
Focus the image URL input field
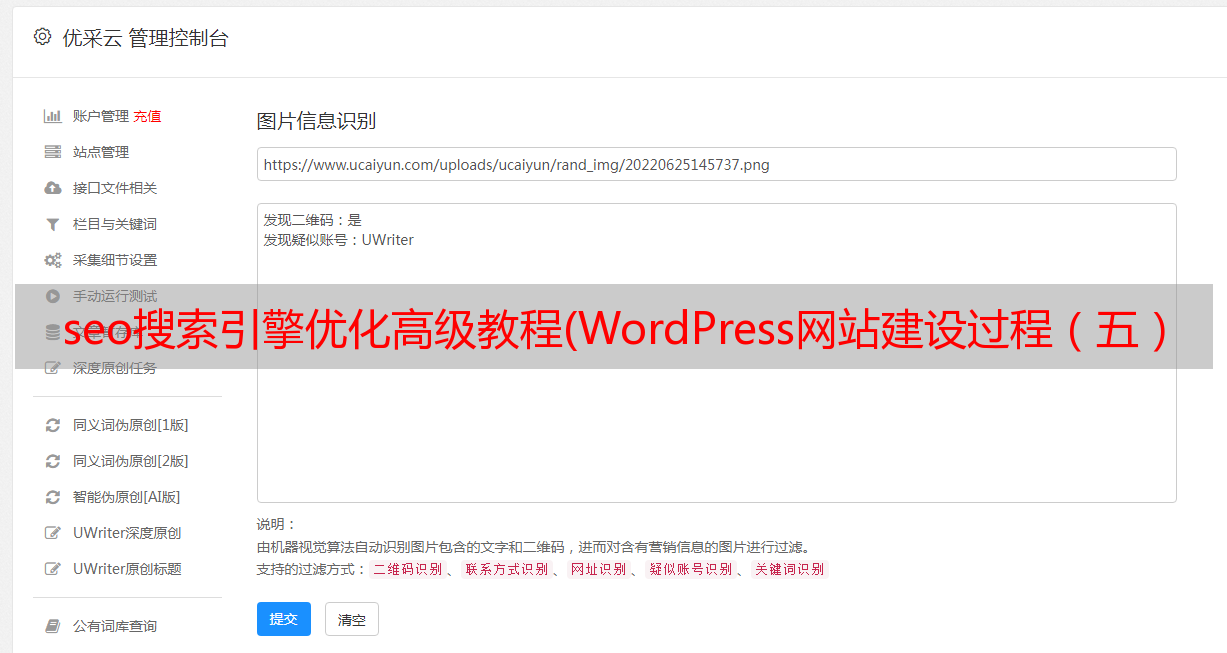pyautogui.click(x=716, y=164)
